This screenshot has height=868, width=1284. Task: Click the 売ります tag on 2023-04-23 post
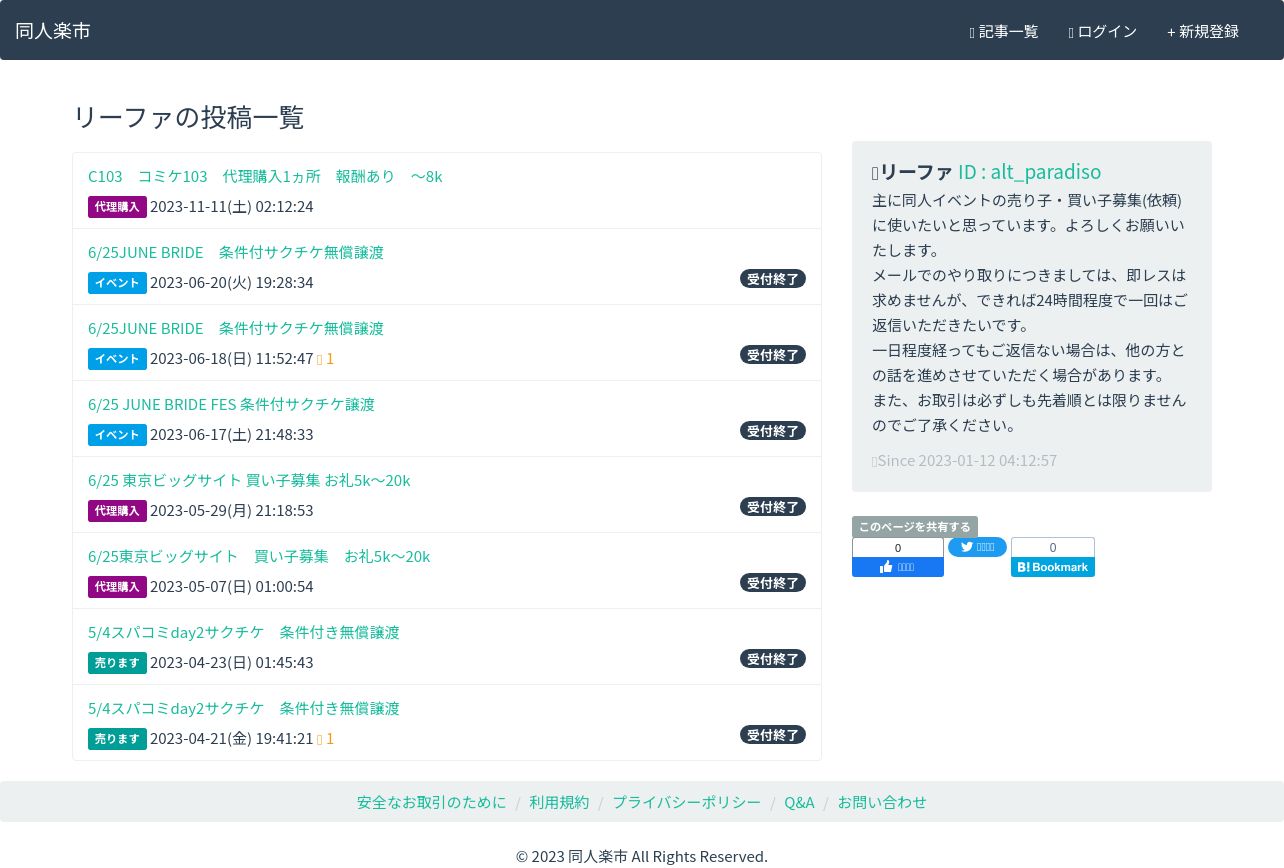click(117, 663)
